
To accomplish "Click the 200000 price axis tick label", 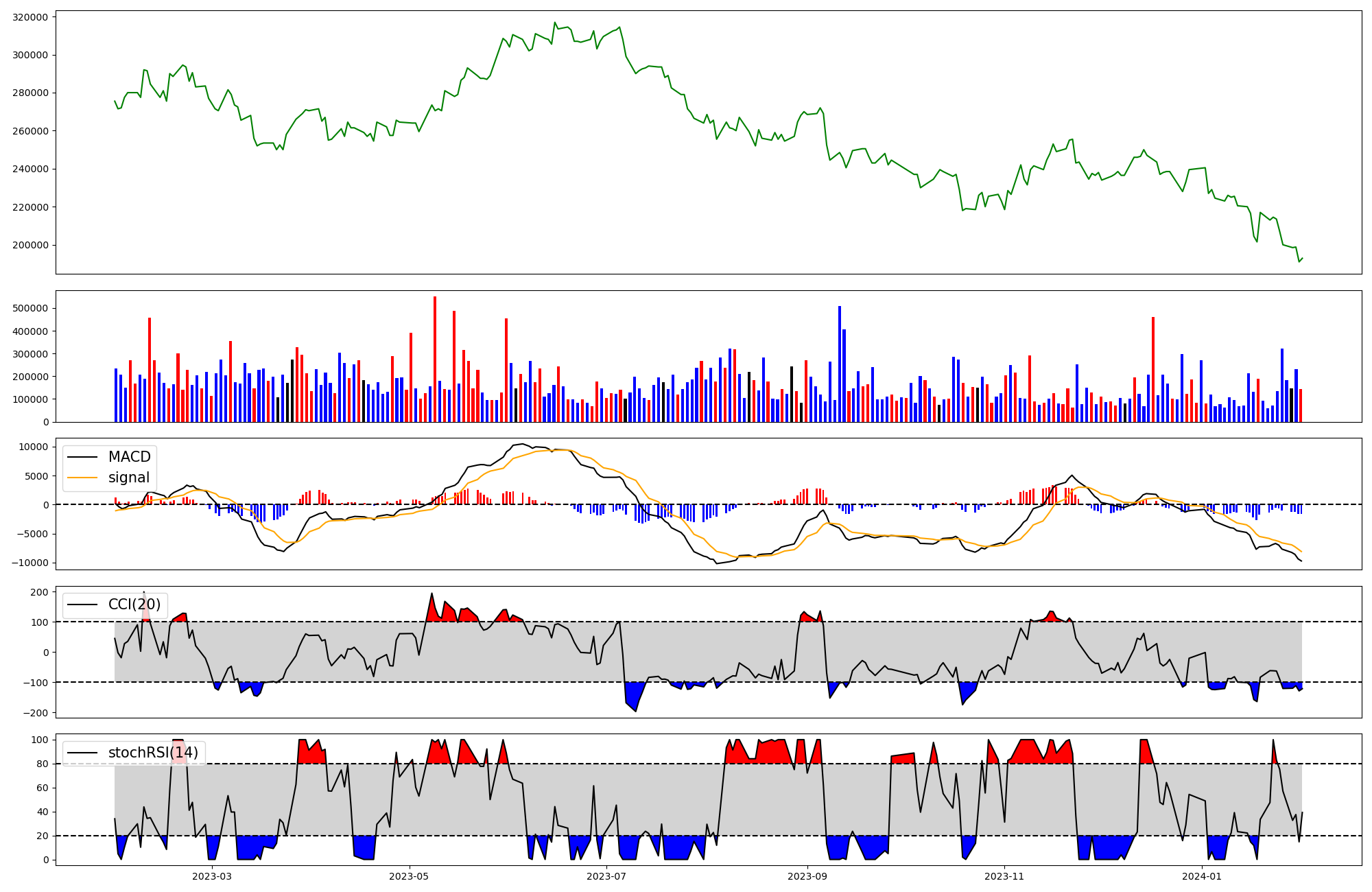I will coord(30,245).
